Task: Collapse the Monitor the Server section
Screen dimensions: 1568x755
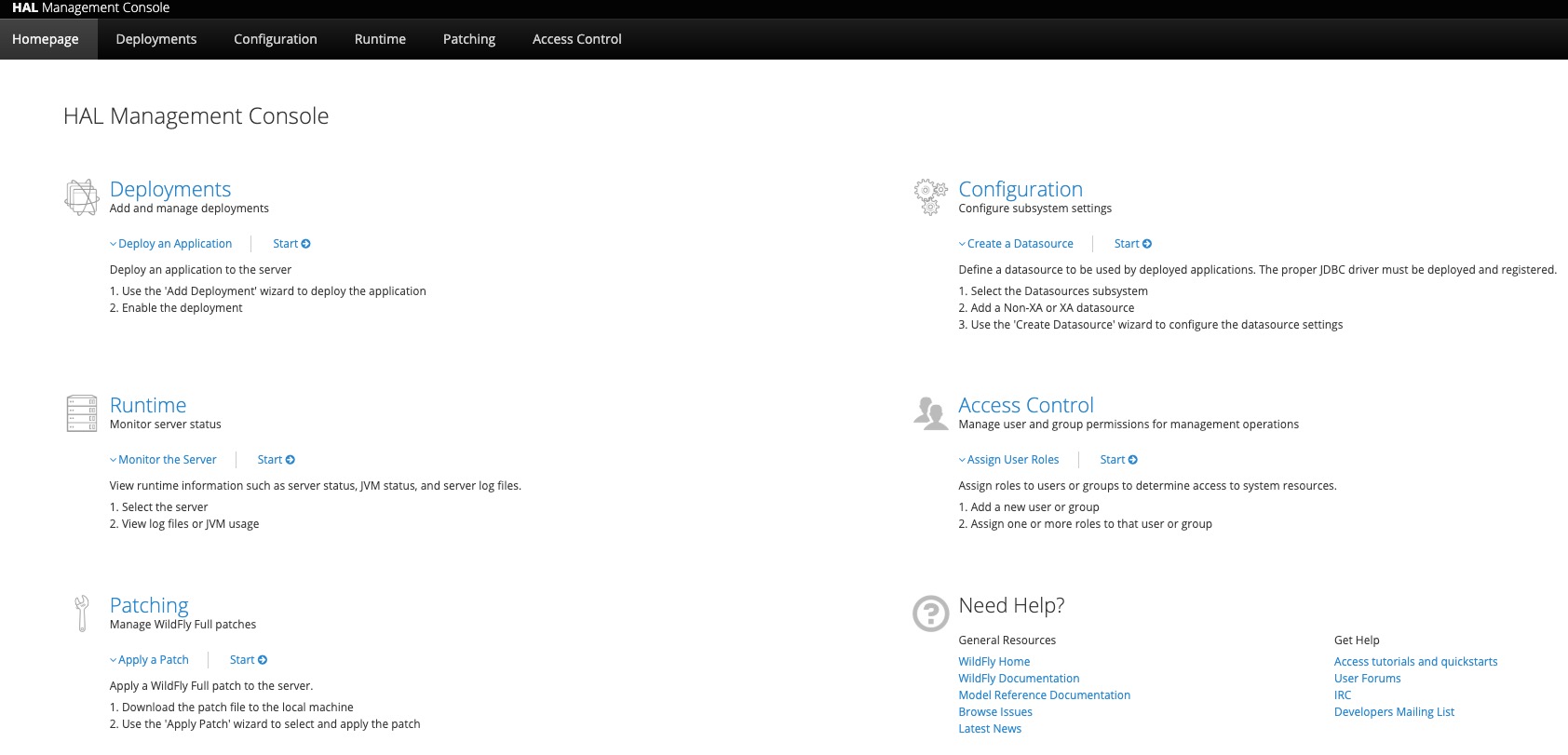Action: point(163,460)
